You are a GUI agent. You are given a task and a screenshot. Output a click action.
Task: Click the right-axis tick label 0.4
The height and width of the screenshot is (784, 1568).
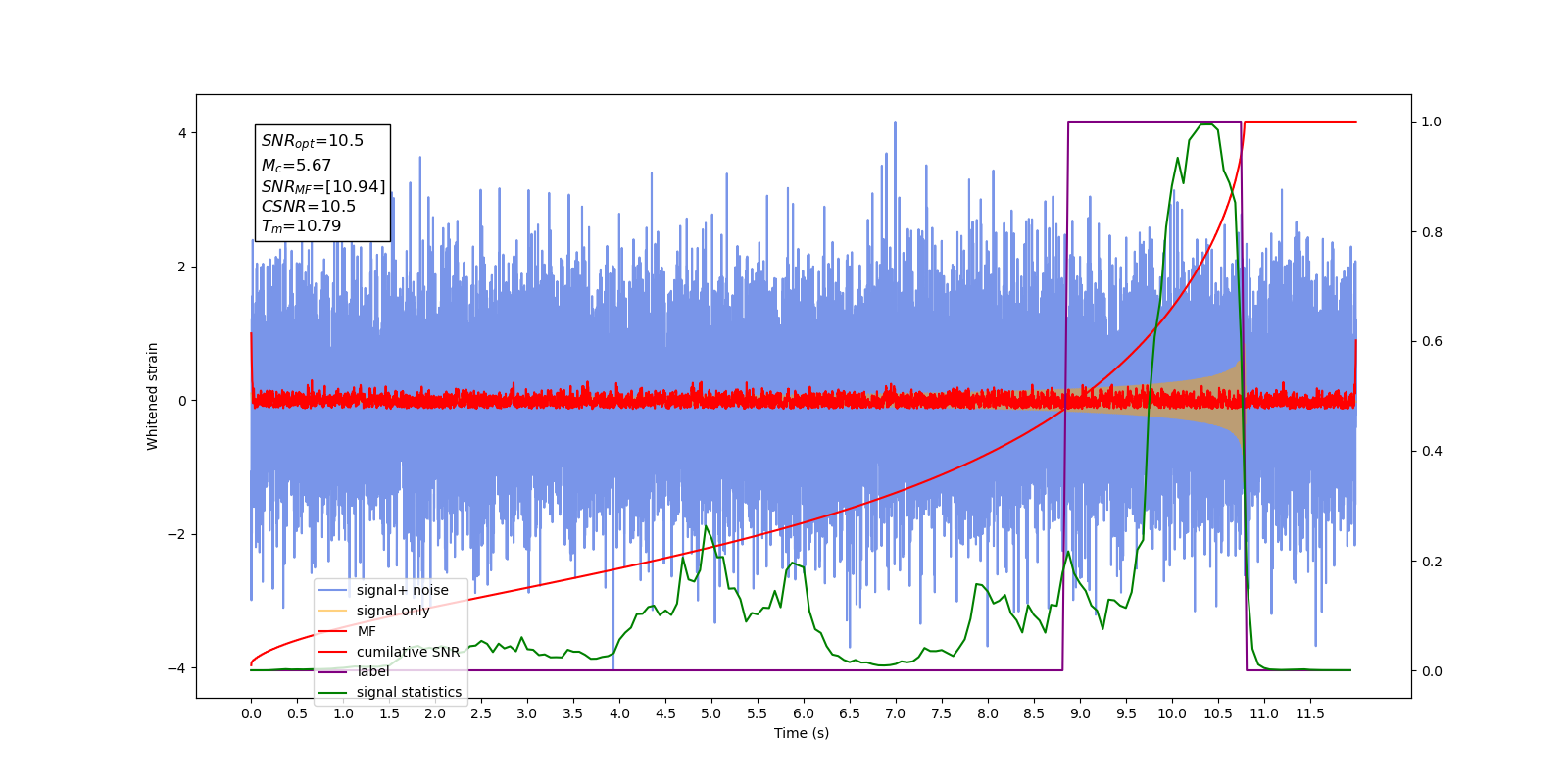(x=1432, y=452)
